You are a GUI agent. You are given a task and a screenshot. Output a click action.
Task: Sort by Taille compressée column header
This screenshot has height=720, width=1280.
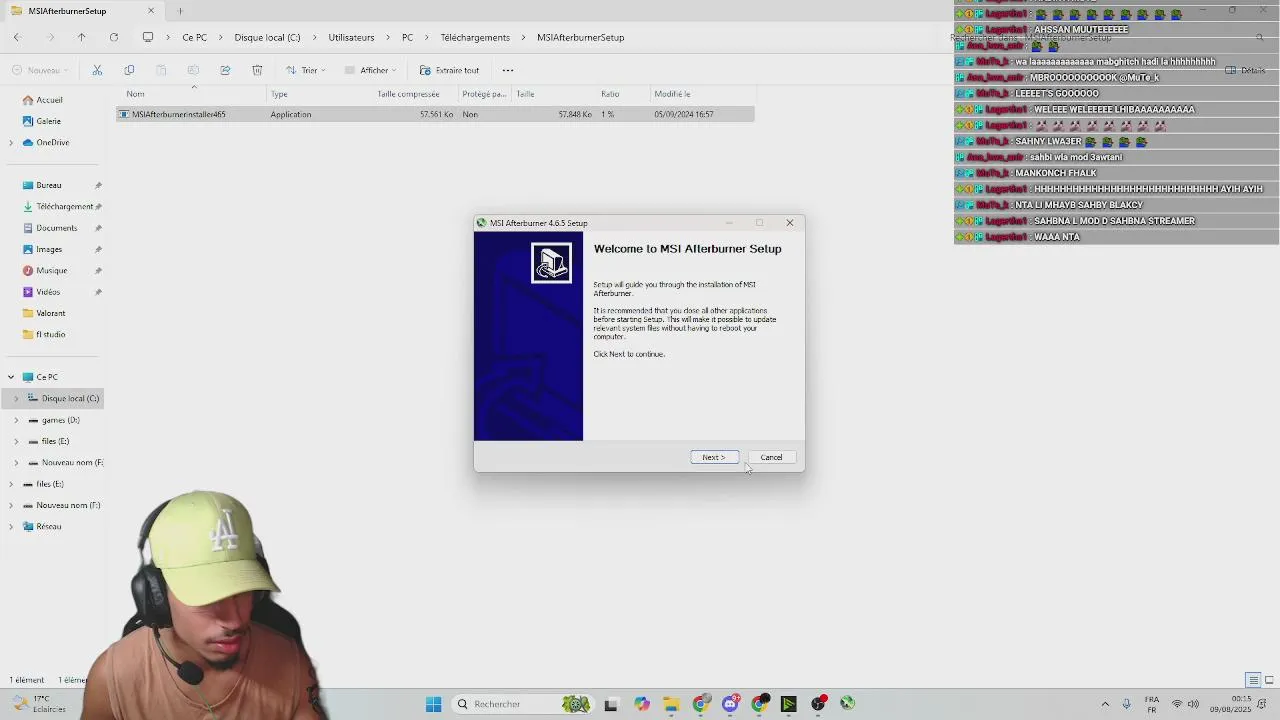pyautogui.click(x=408, y=94)
